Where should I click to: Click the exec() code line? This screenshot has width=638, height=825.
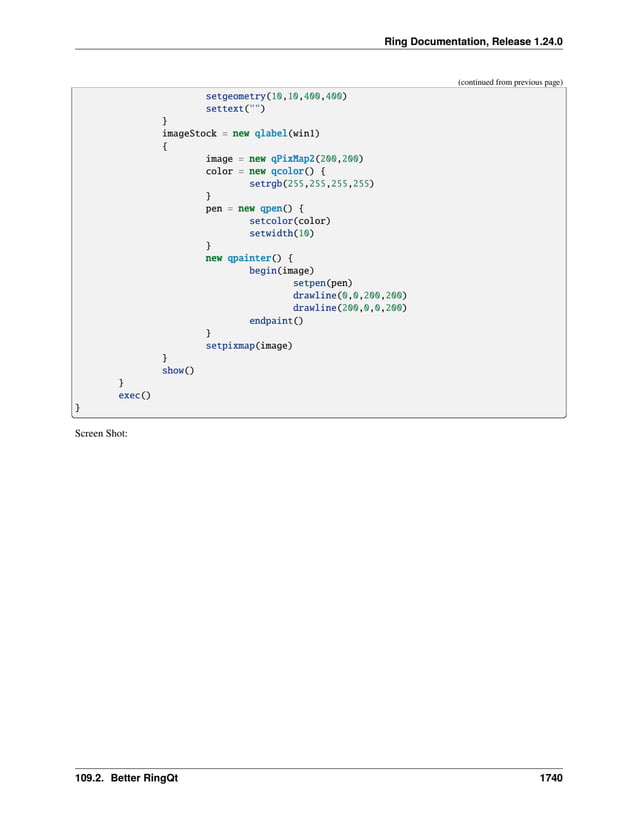pos(134,395)
